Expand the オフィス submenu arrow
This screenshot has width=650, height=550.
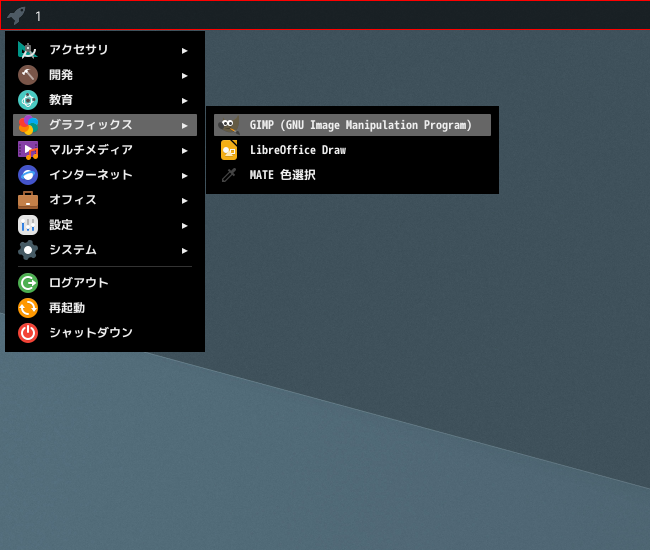(x=184, y=201)
